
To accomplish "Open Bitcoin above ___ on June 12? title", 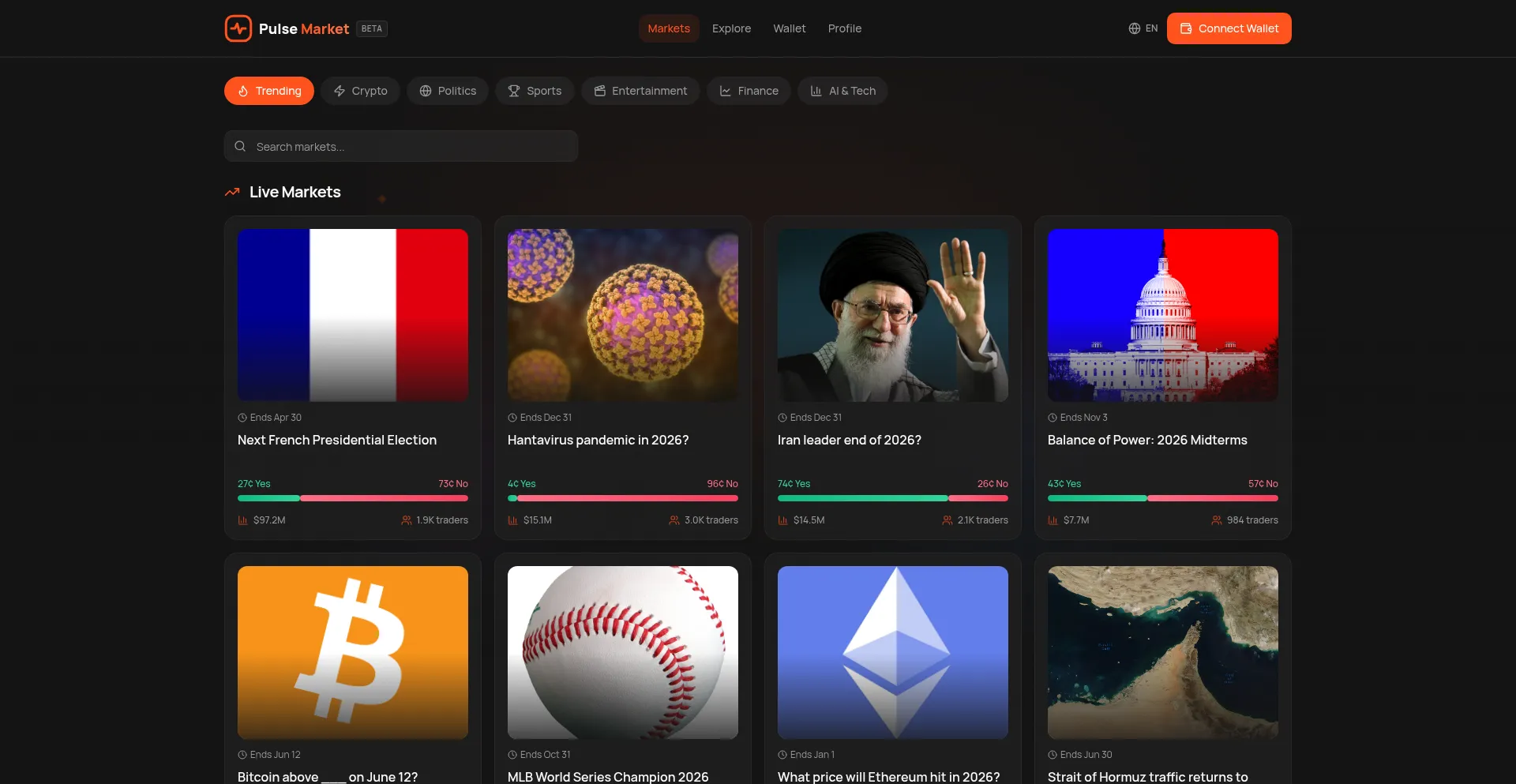I will point(328,776).
